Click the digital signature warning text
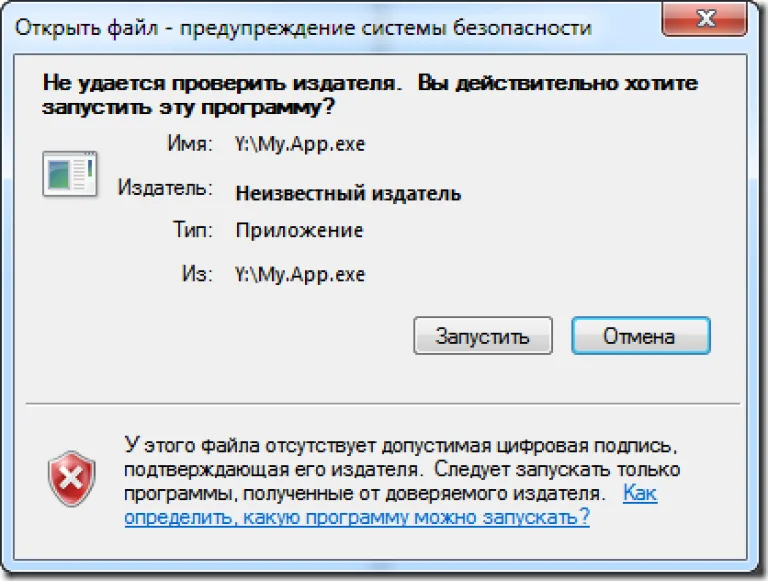 pyautogui.click(x=402, y=469)
